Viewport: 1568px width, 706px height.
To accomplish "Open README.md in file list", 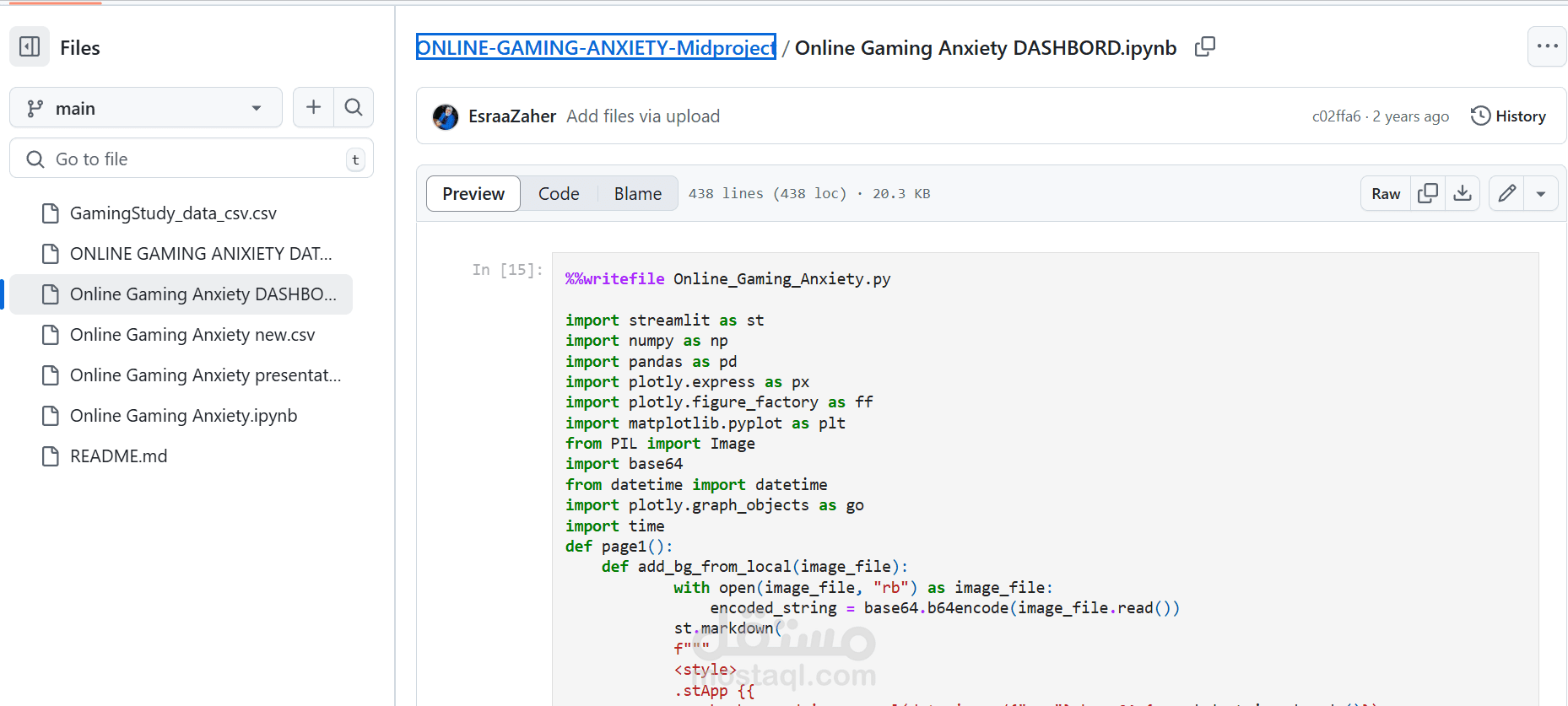I will tap(118, 456).
